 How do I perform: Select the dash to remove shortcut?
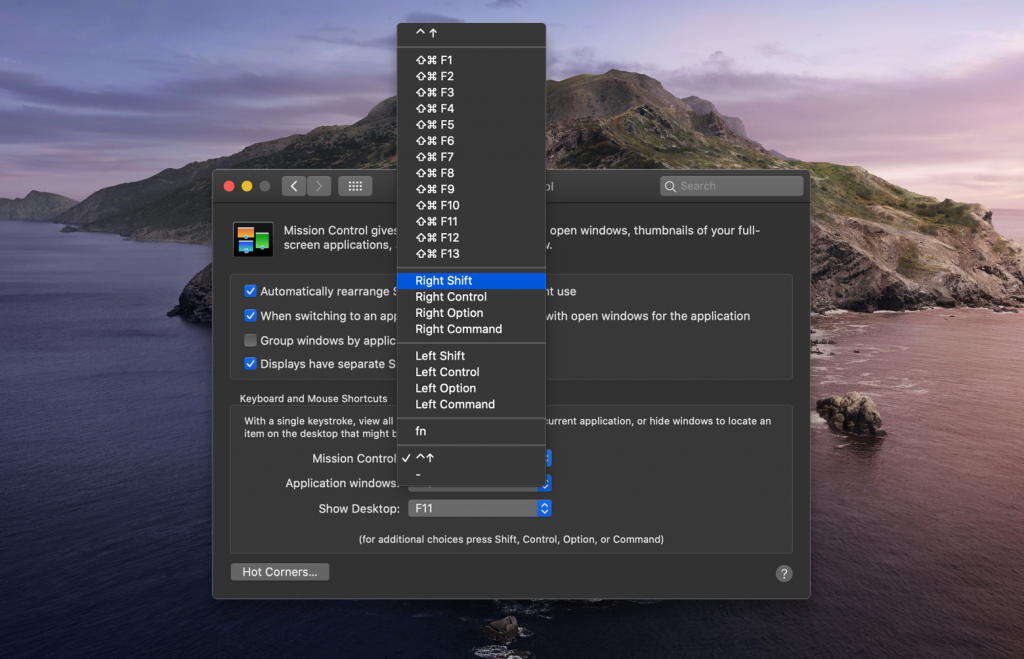(x=419, y=476)
